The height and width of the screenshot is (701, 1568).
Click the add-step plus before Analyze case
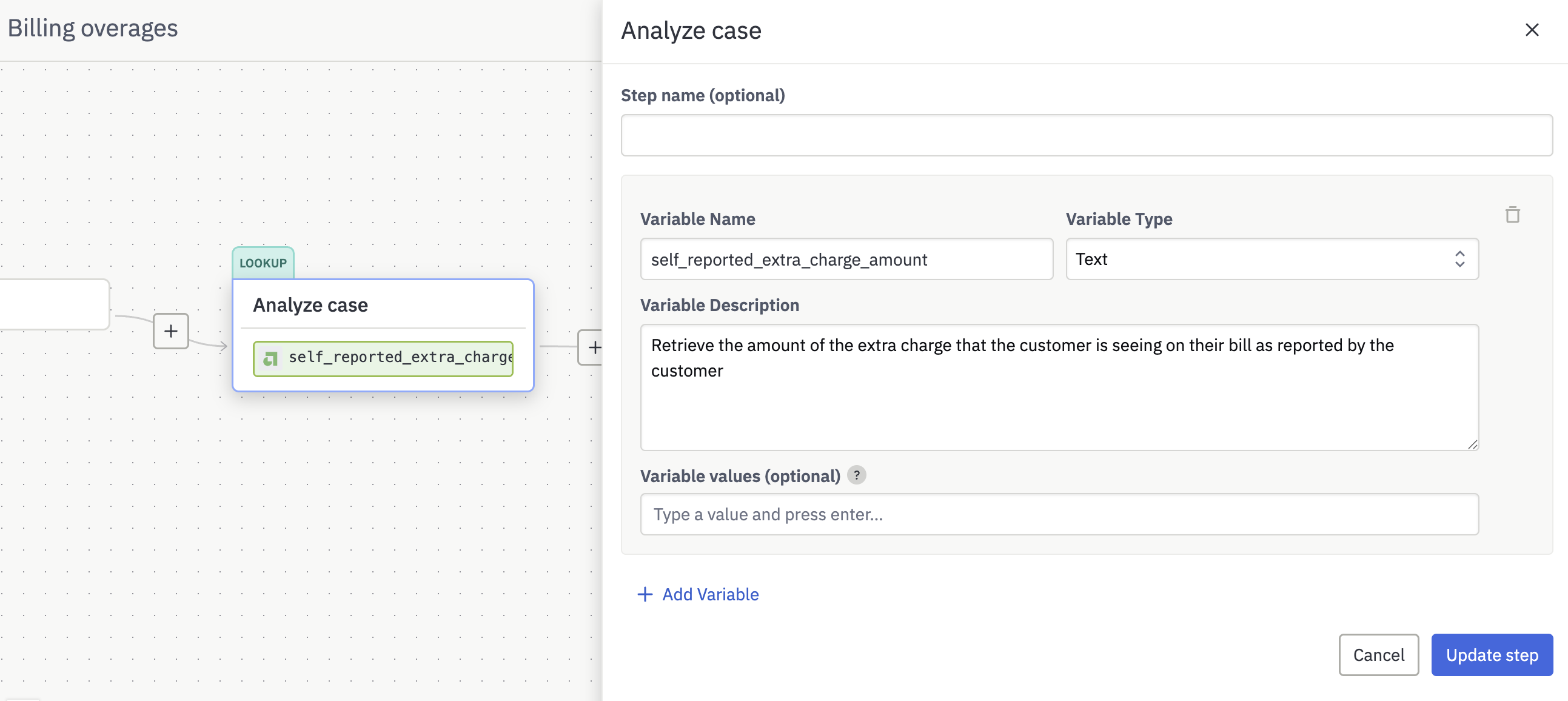point(171,331)
